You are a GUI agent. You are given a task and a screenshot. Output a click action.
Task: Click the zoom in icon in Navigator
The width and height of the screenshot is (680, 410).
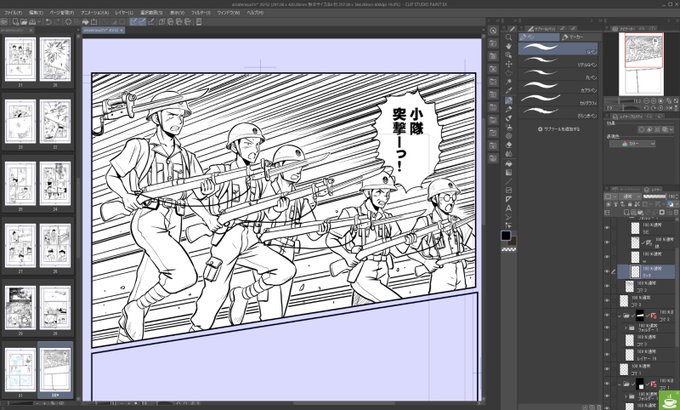click(654, 101)
